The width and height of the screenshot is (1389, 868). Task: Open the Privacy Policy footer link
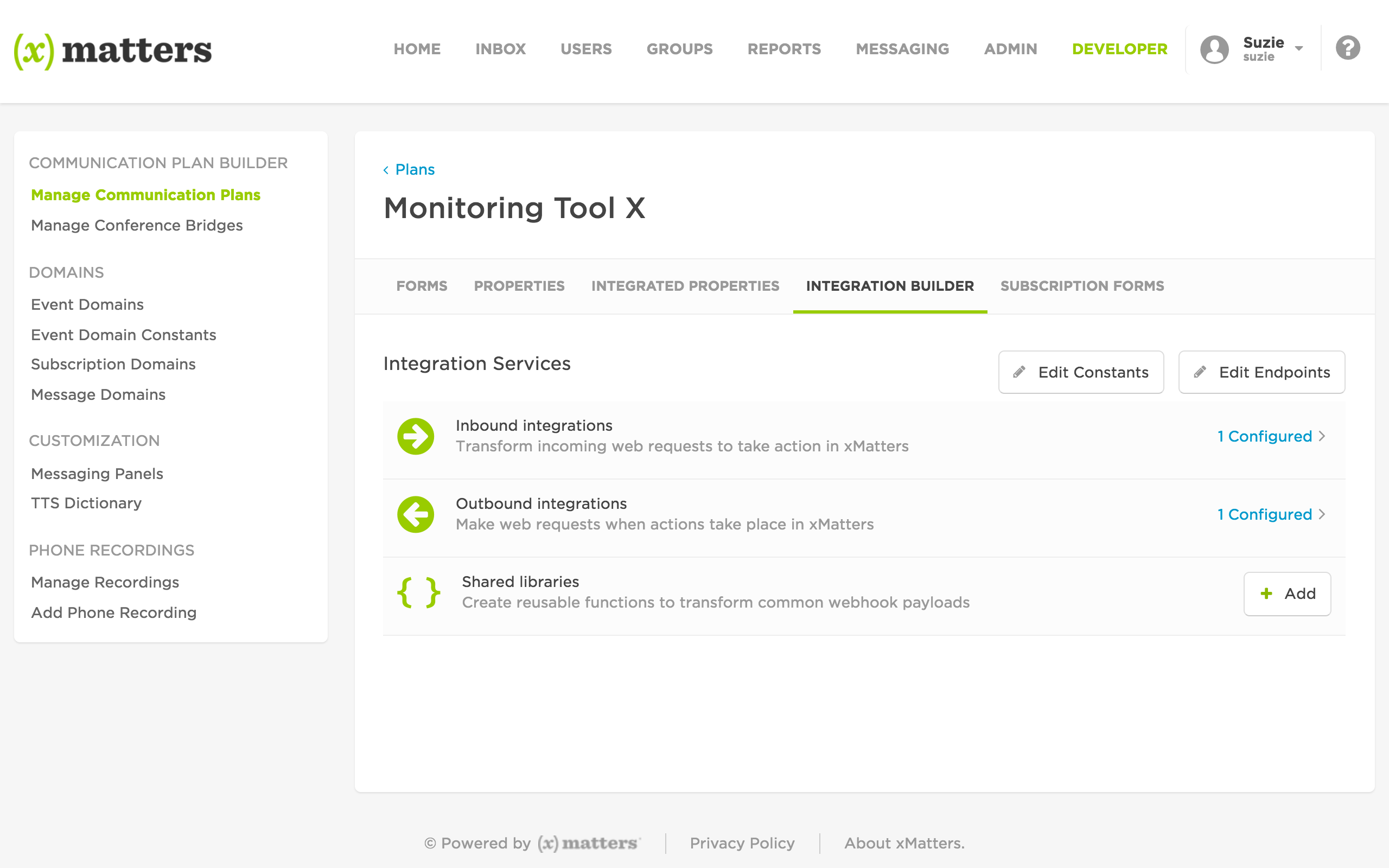742,843
